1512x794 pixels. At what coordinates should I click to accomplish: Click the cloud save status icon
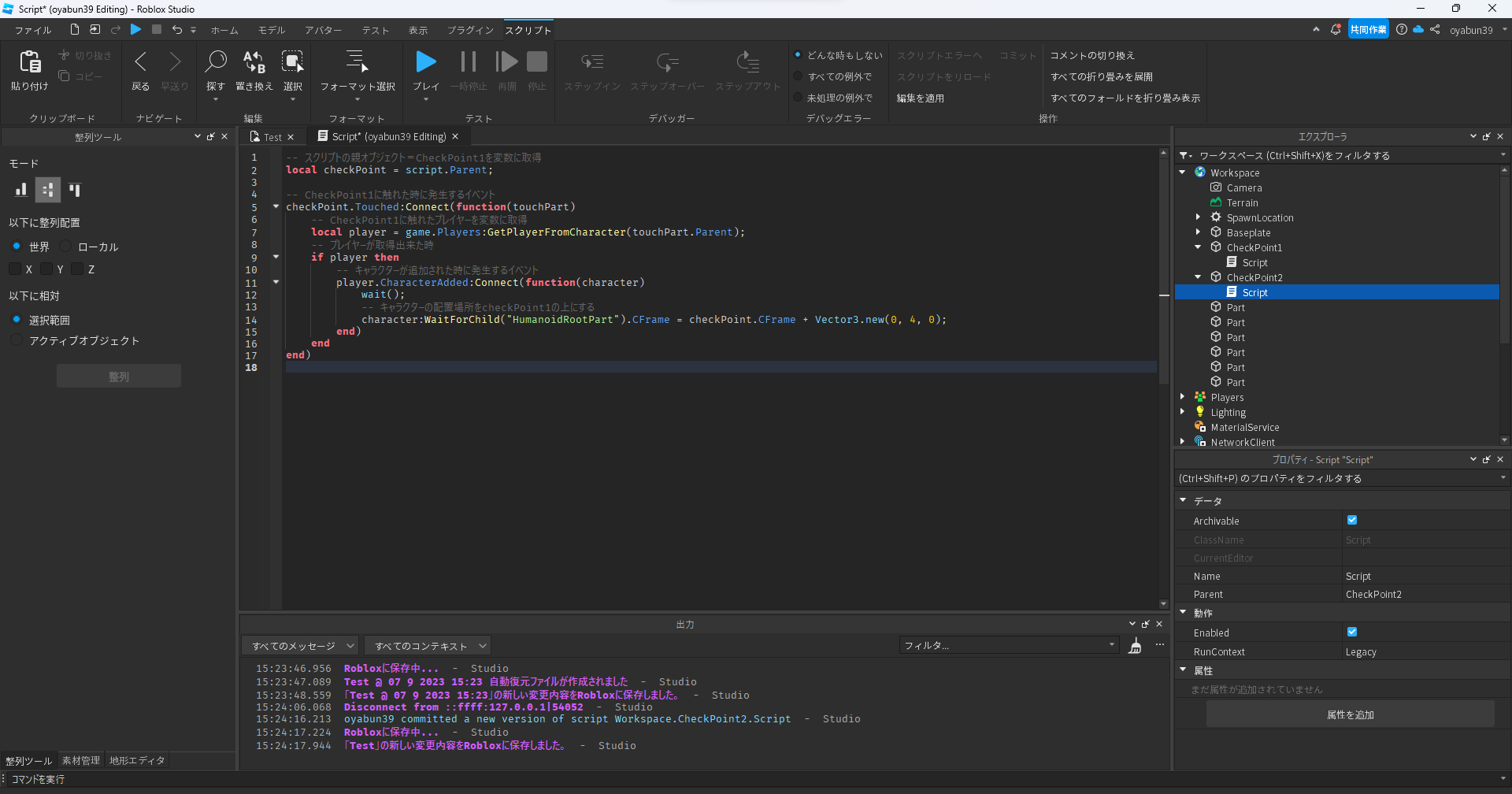click(x=1418, y=29)
